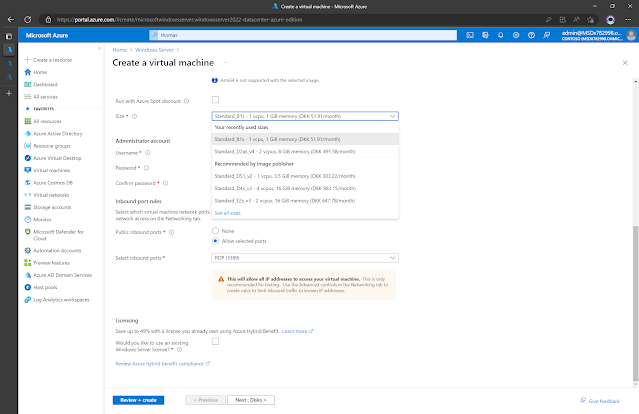
Task: Click See all sizes link
Action: point(227,213)
